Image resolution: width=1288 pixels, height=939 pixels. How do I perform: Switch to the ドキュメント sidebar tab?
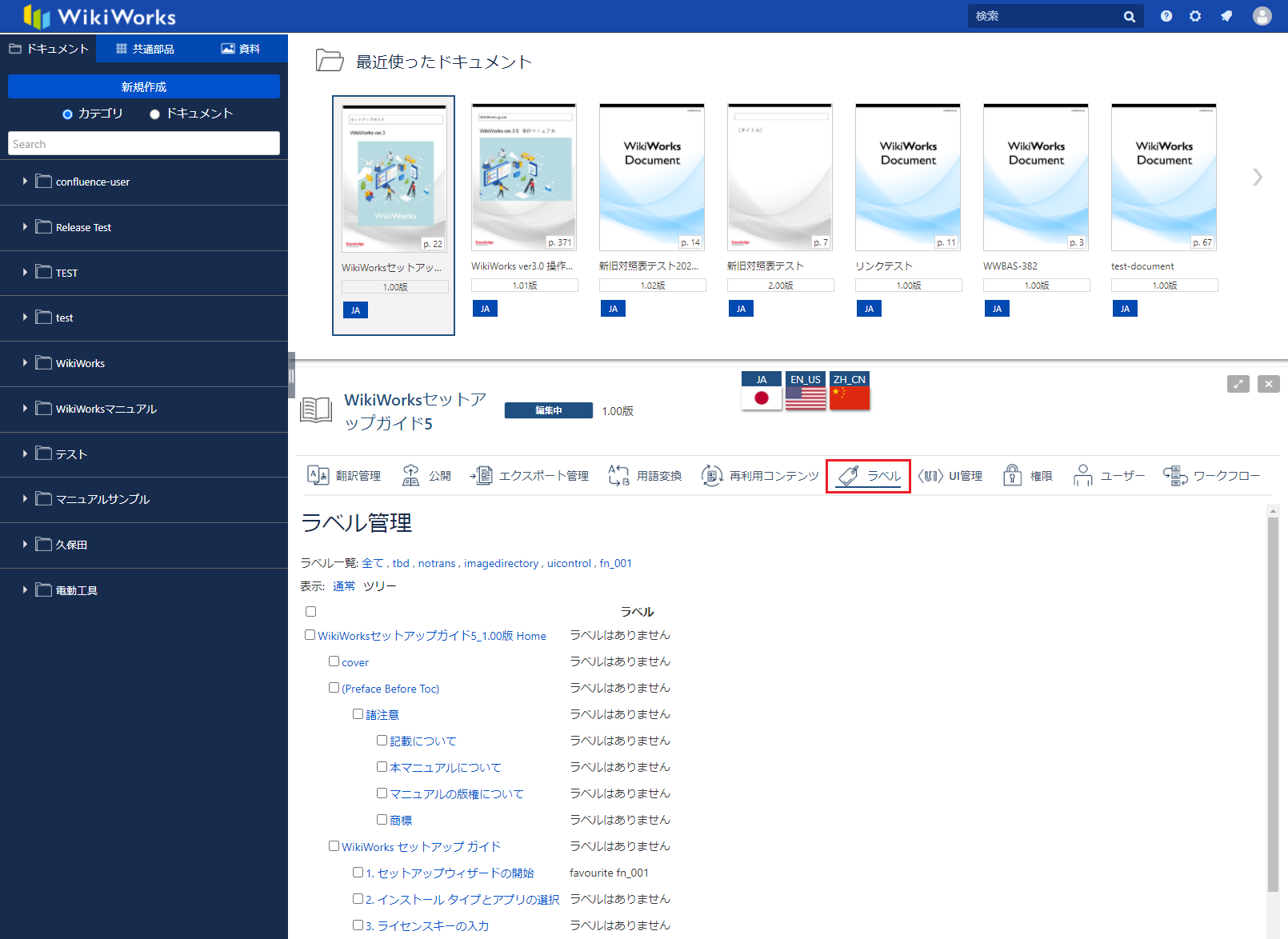pyautogui.click(x=48, y=49)
